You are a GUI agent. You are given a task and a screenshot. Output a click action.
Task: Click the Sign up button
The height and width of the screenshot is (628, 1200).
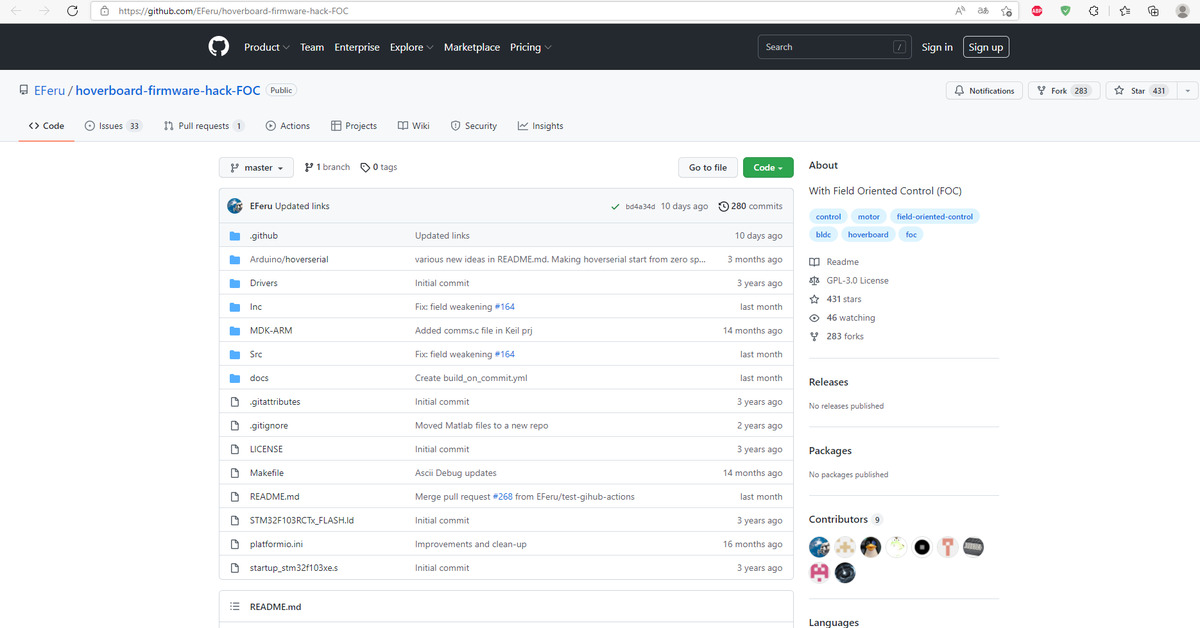985,47
